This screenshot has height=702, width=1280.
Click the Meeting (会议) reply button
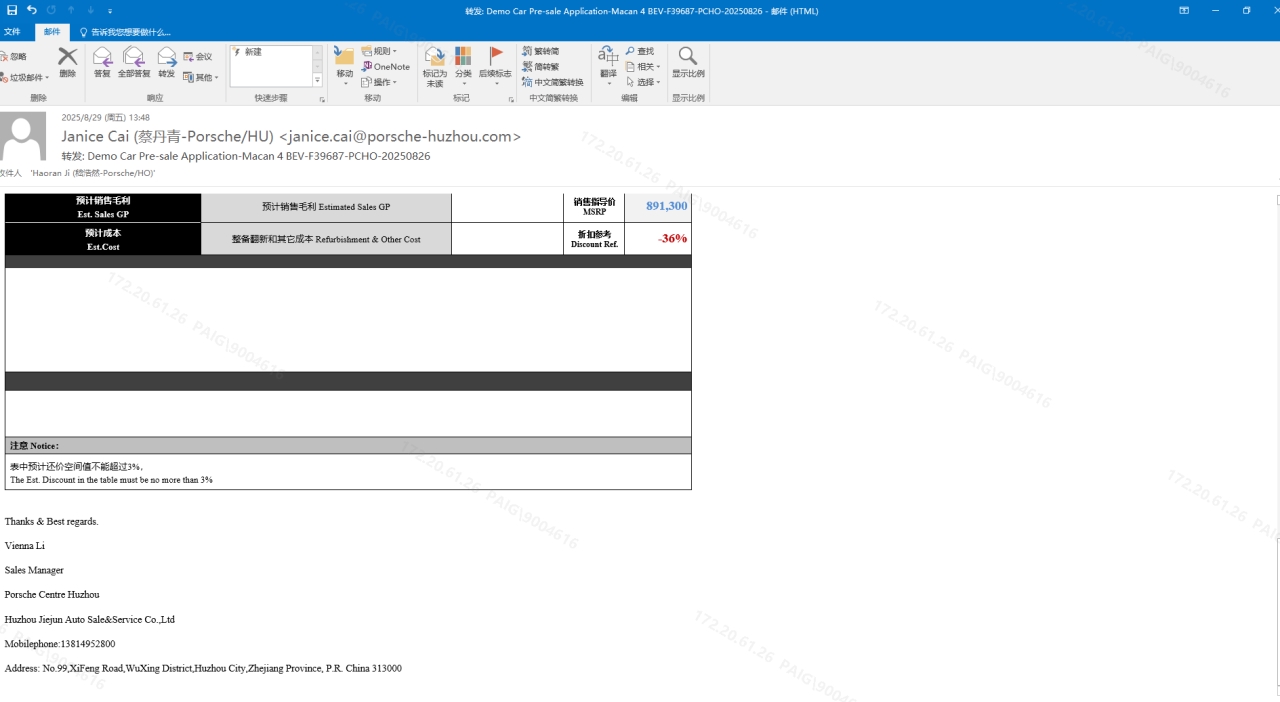(x=198, y=57)
